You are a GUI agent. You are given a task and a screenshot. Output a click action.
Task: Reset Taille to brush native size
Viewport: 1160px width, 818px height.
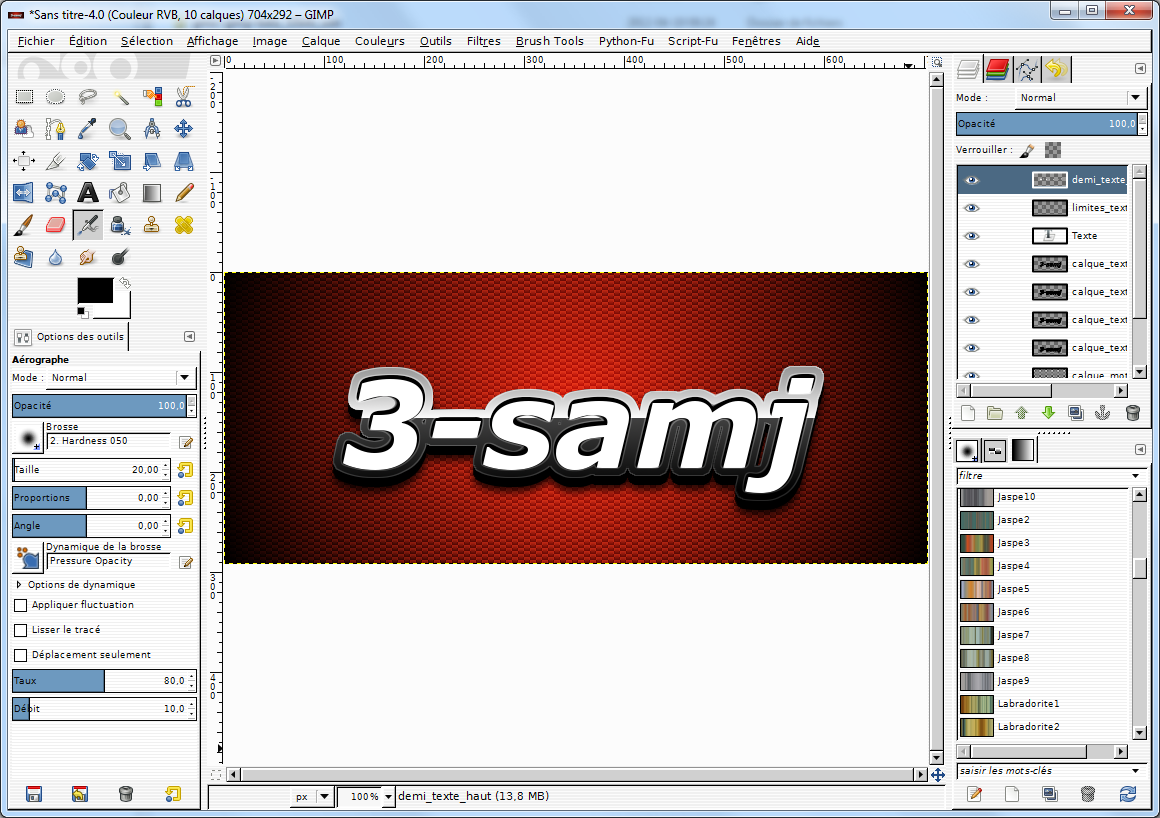click(x=185, y=470)
